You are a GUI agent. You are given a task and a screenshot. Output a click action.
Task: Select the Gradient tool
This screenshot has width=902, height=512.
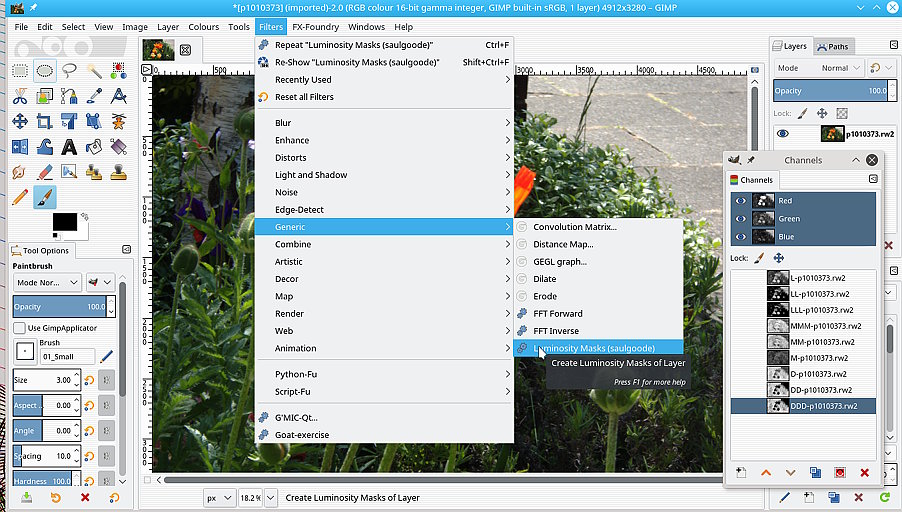click(x=119, y=147)
